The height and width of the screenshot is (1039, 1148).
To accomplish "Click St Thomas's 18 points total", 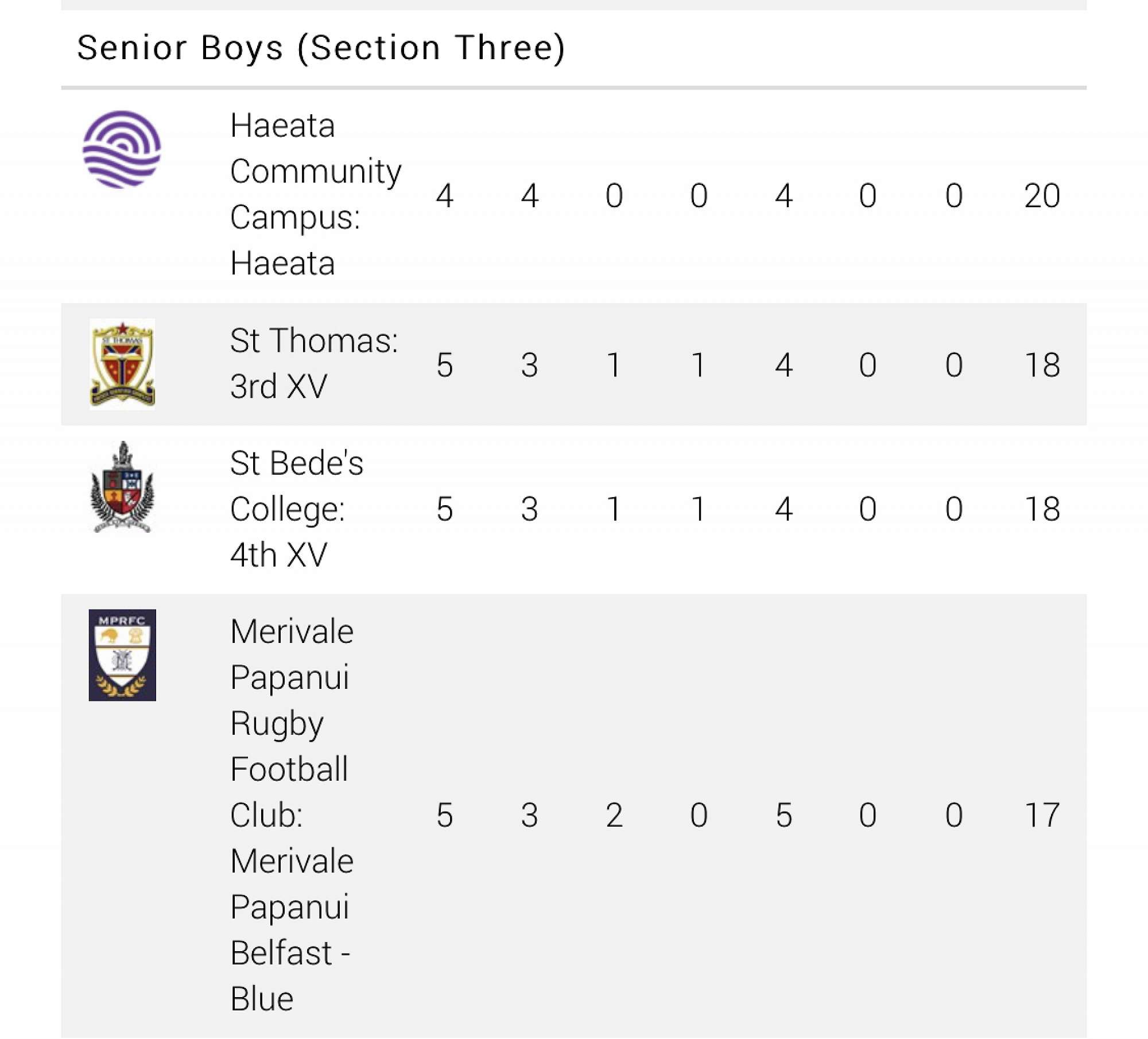I will tap(1042, 365).
